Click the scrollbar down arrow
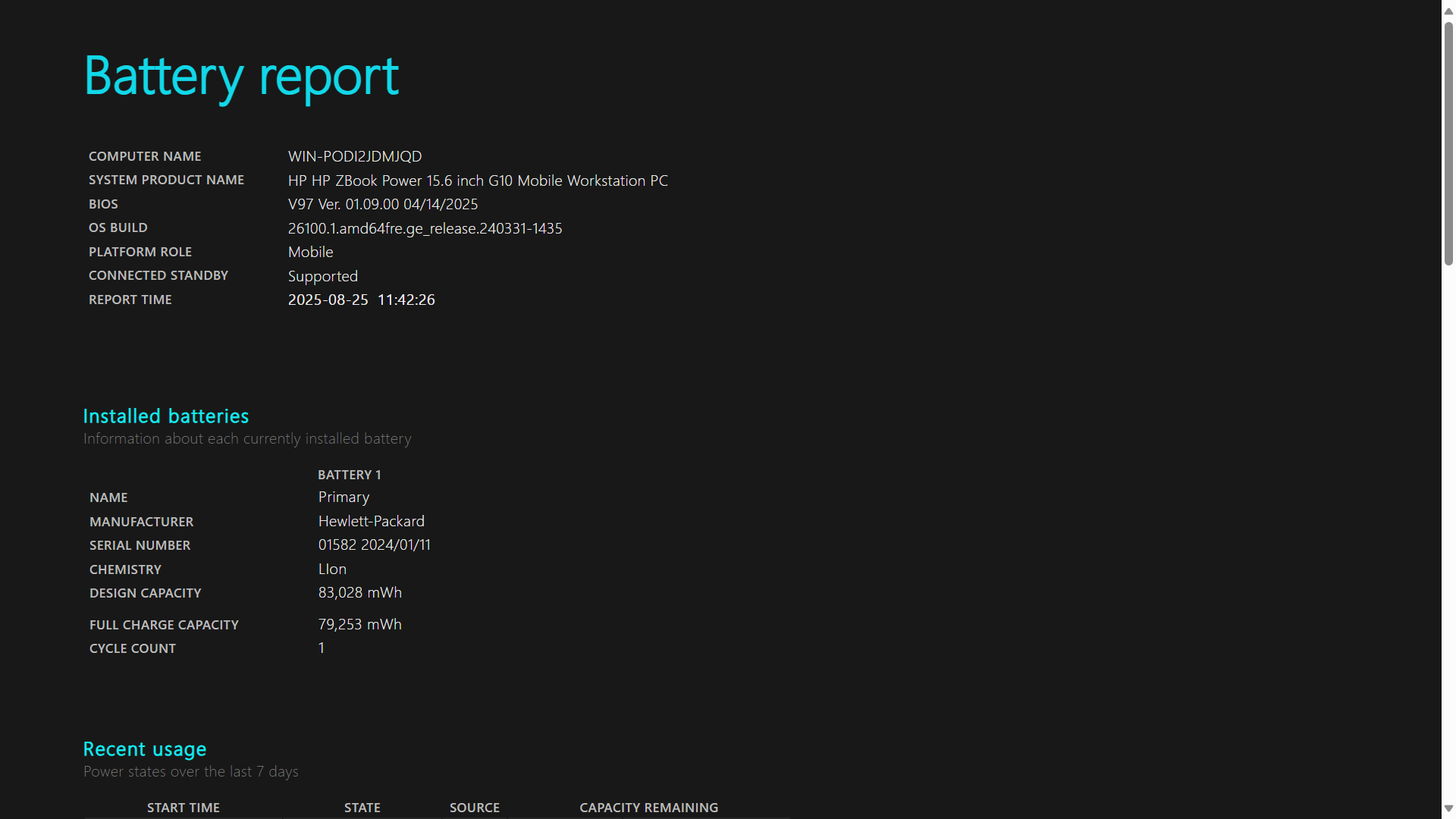The image size is (1456, 819). (1448, 808)
